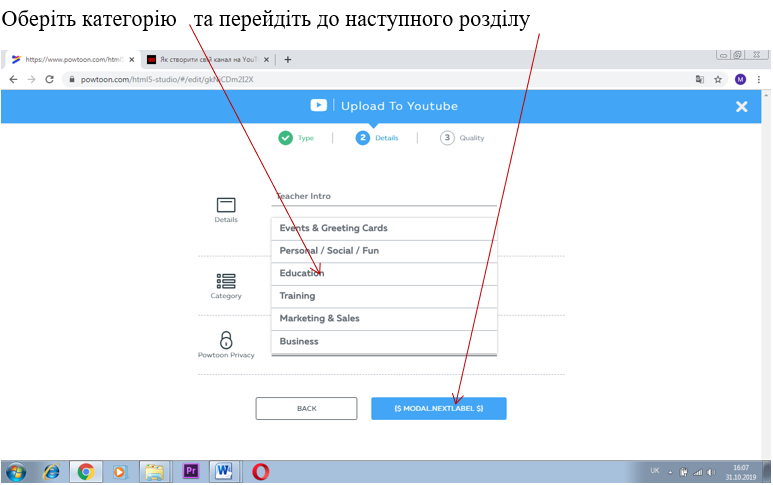Screen dimensions: 773x485
Task: Open the network signal tray icon
Action: coord(698,472)
